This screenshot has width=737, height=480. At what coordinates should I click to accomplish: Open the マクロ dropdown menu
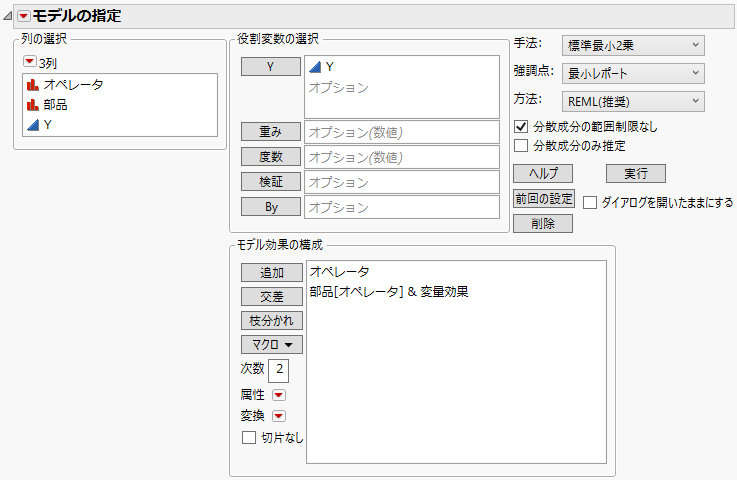pyautogui.click(x=272, y=345)
